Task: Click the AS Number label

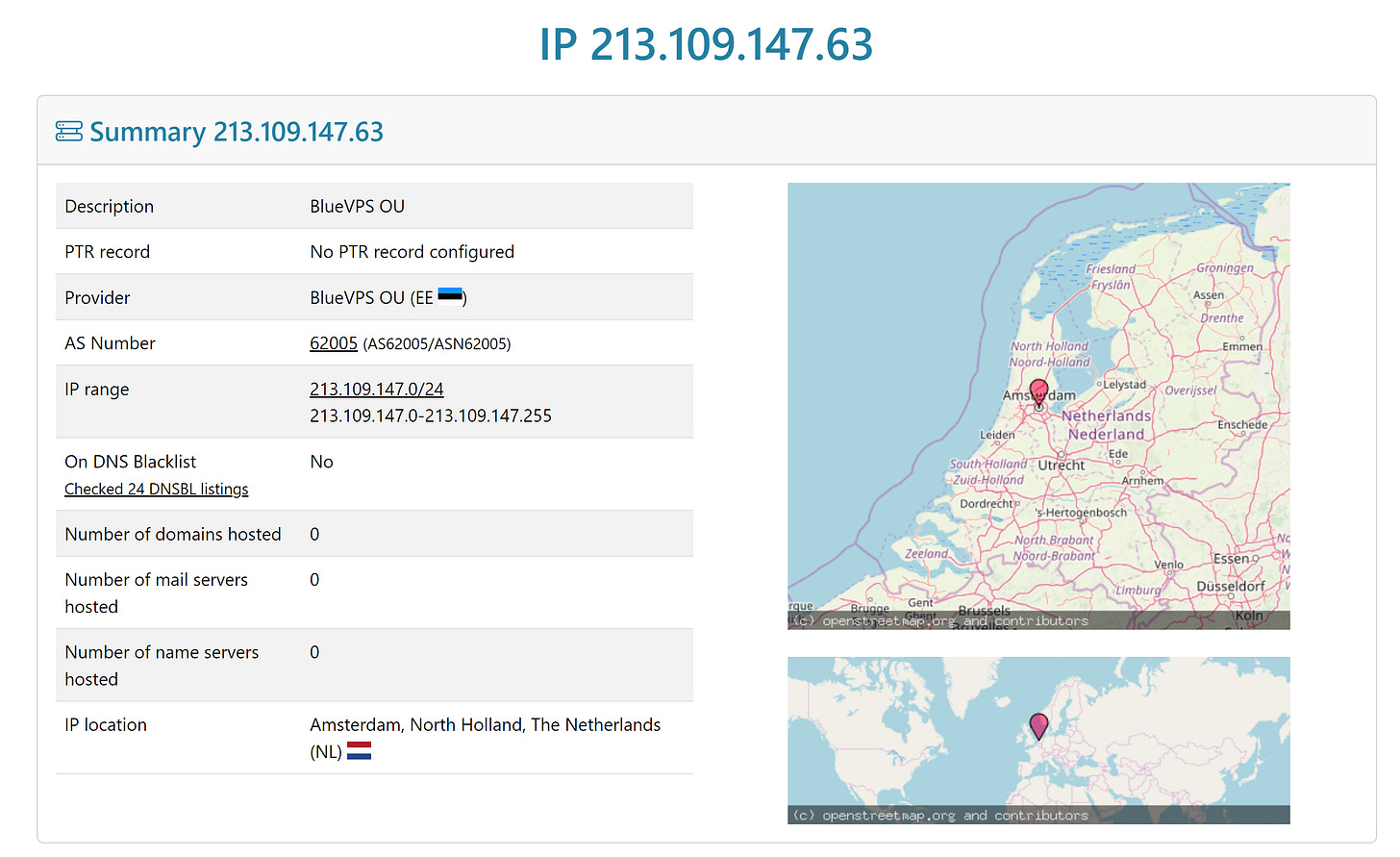Action: click(x=110, y=343)
